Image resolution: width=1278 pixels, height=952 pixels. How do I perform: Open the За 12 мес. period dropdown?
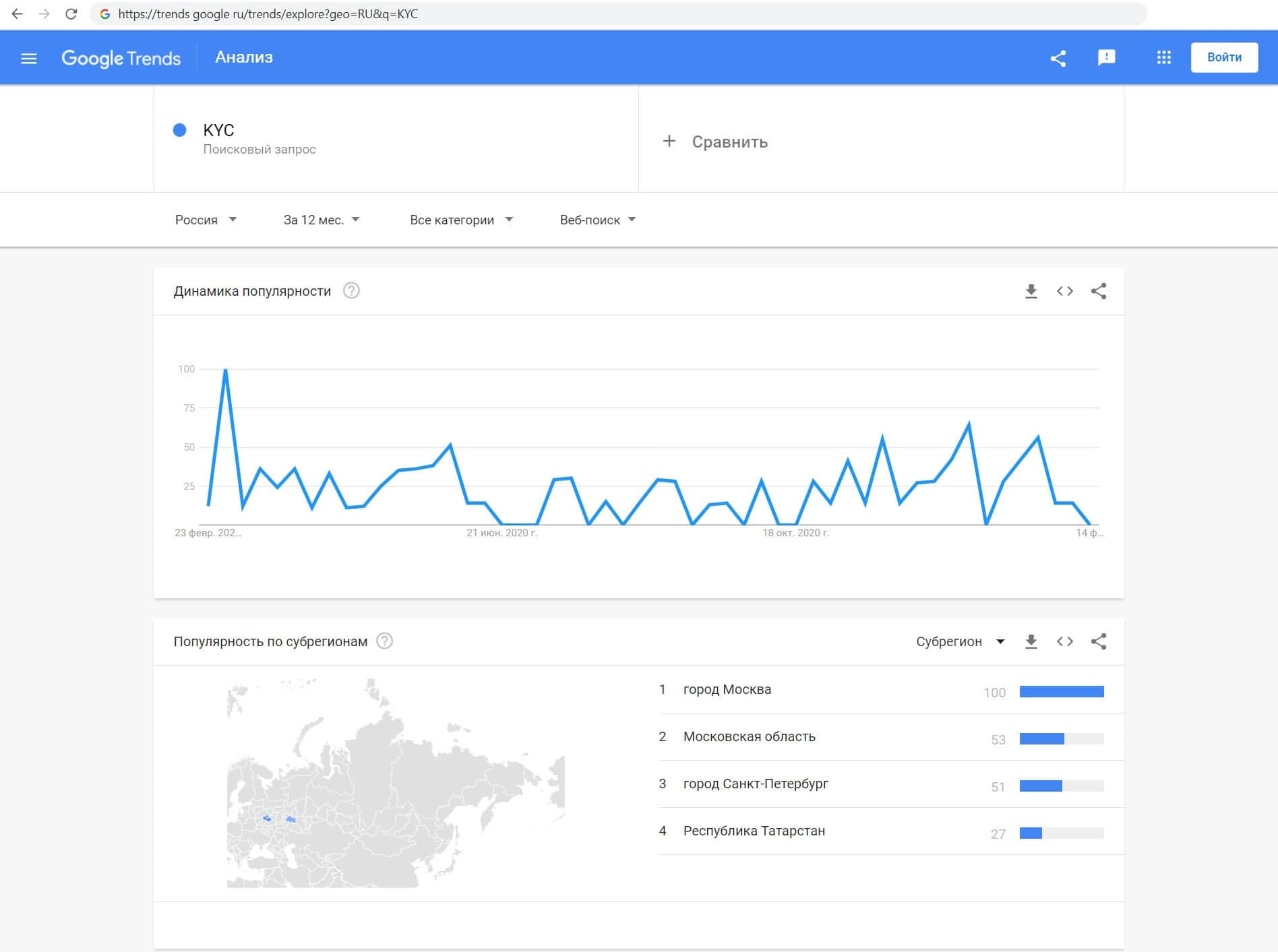tap(322, 220)
